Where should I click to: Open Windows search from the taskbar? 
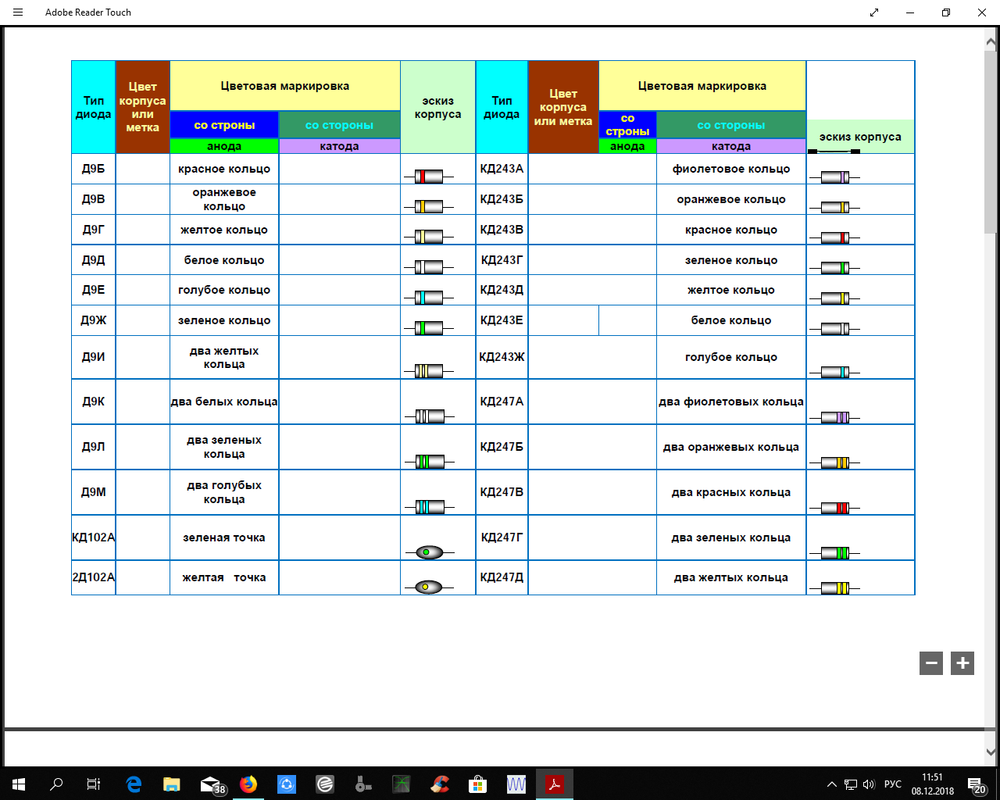pos(56,784)
